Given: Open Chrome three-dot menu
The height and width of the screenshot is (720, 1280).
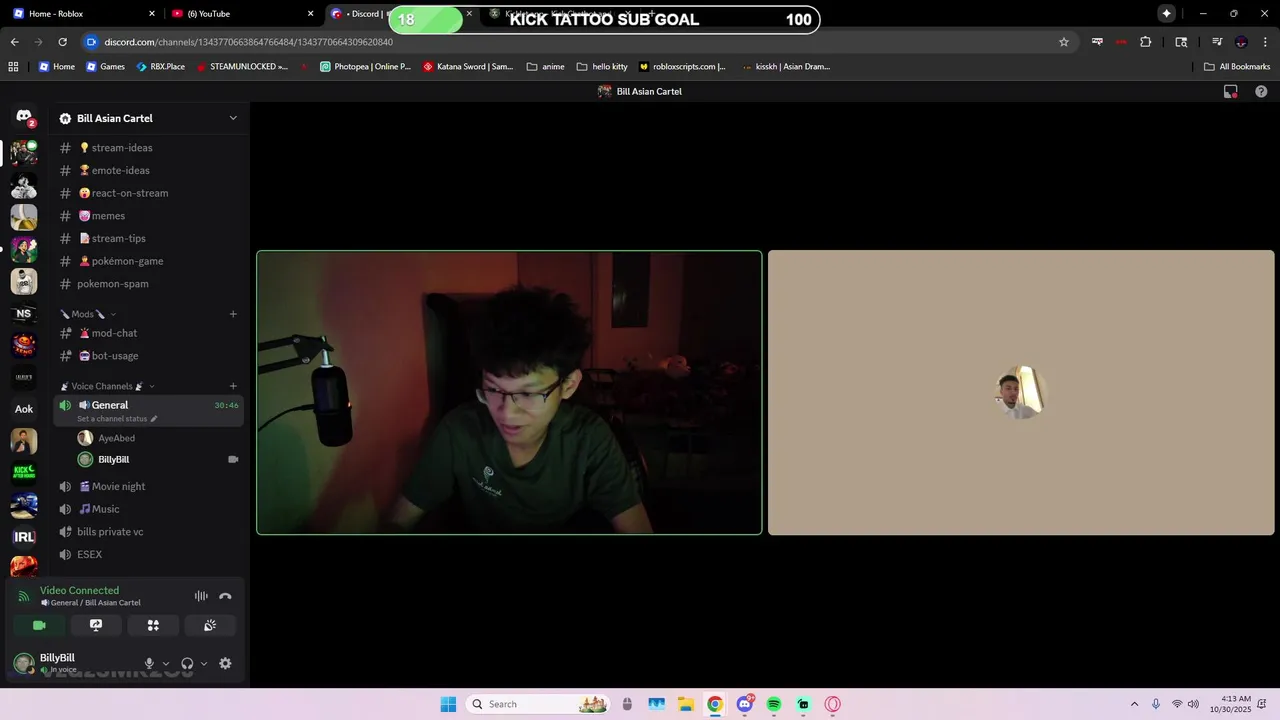Looking at the screenshot, I should pos(1265,42).
